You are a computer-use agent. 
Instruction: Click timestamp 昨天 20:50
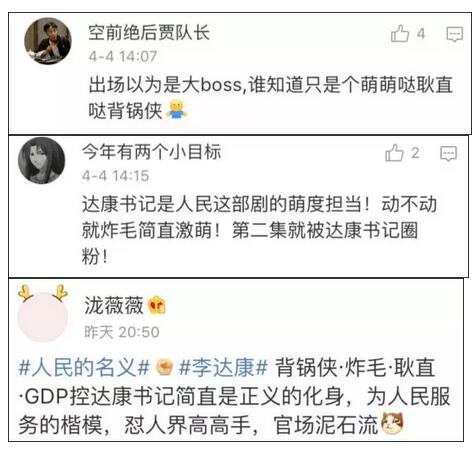pos(122,332)
